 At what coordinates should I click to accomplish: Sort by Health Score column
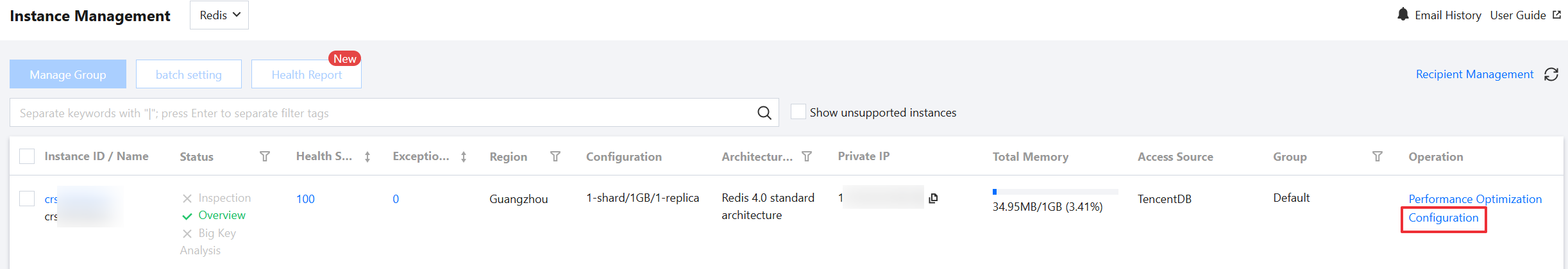(x=367, y=157)
